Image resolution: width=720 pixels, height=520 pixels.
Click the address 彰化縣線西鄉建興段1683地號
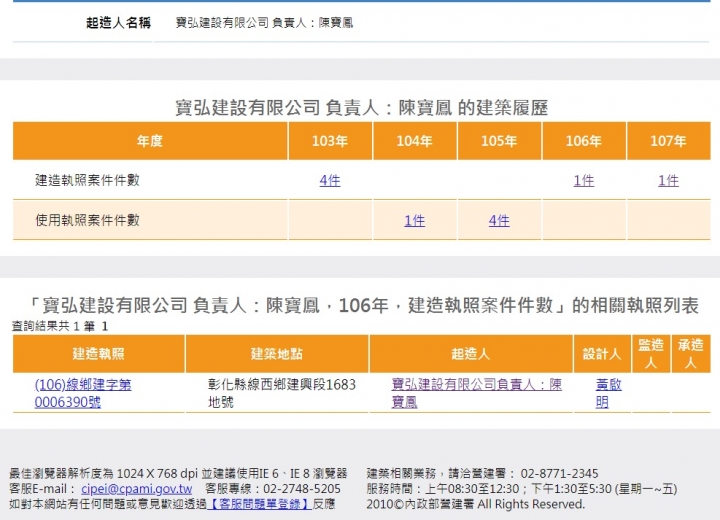[281, 393]
